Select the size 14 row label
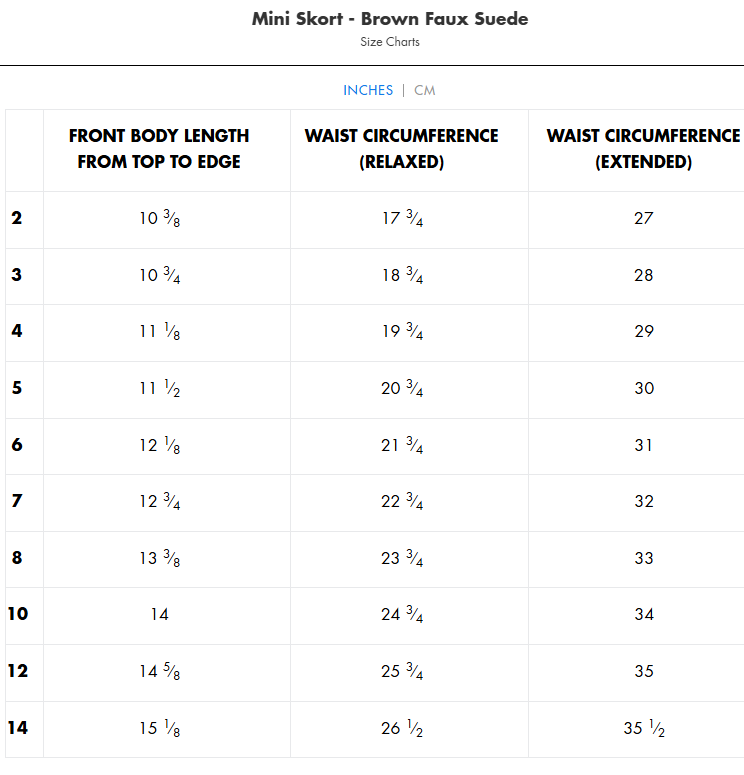This screenshot has width=744, height=775. click(x=18, y=728)
